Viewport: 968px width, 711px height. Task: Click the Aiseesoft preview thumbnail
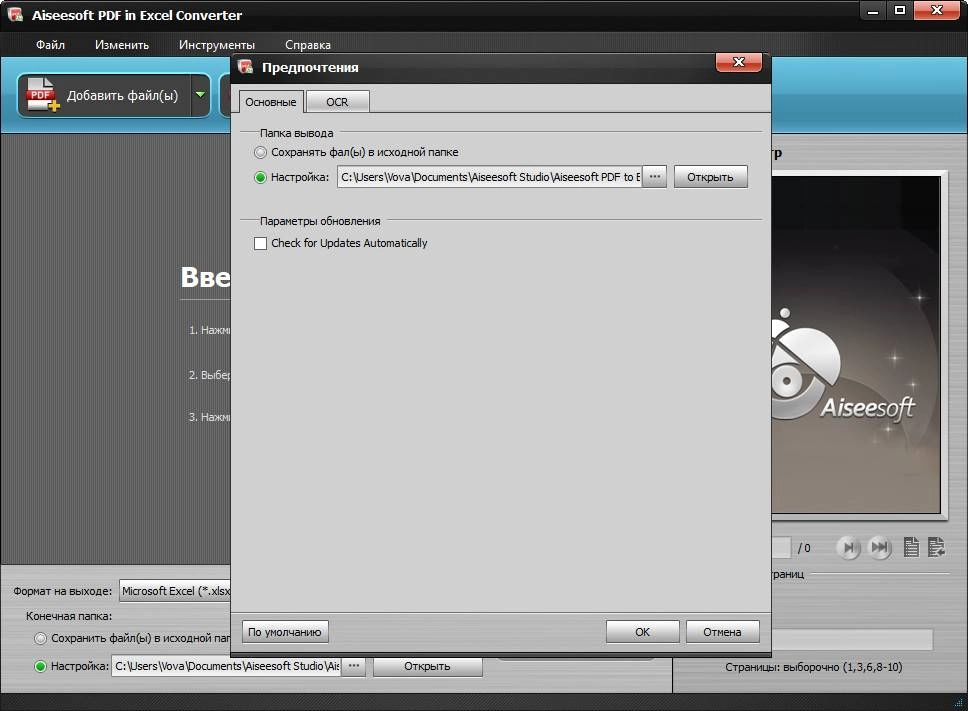856,344
